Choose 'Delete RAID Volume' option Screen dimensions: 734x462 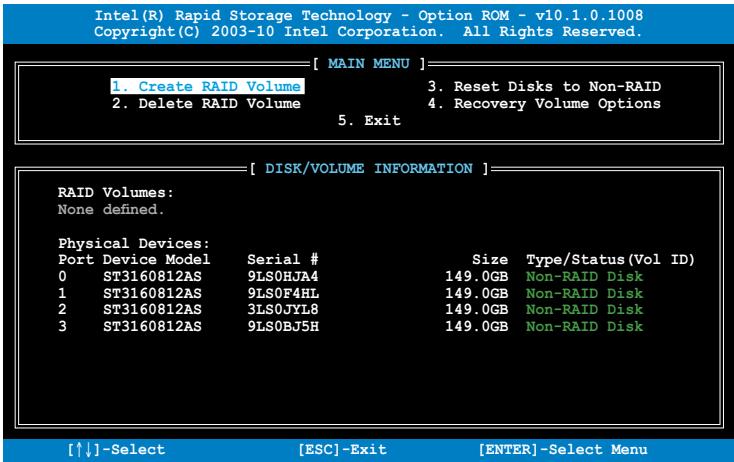click(206, 103)
